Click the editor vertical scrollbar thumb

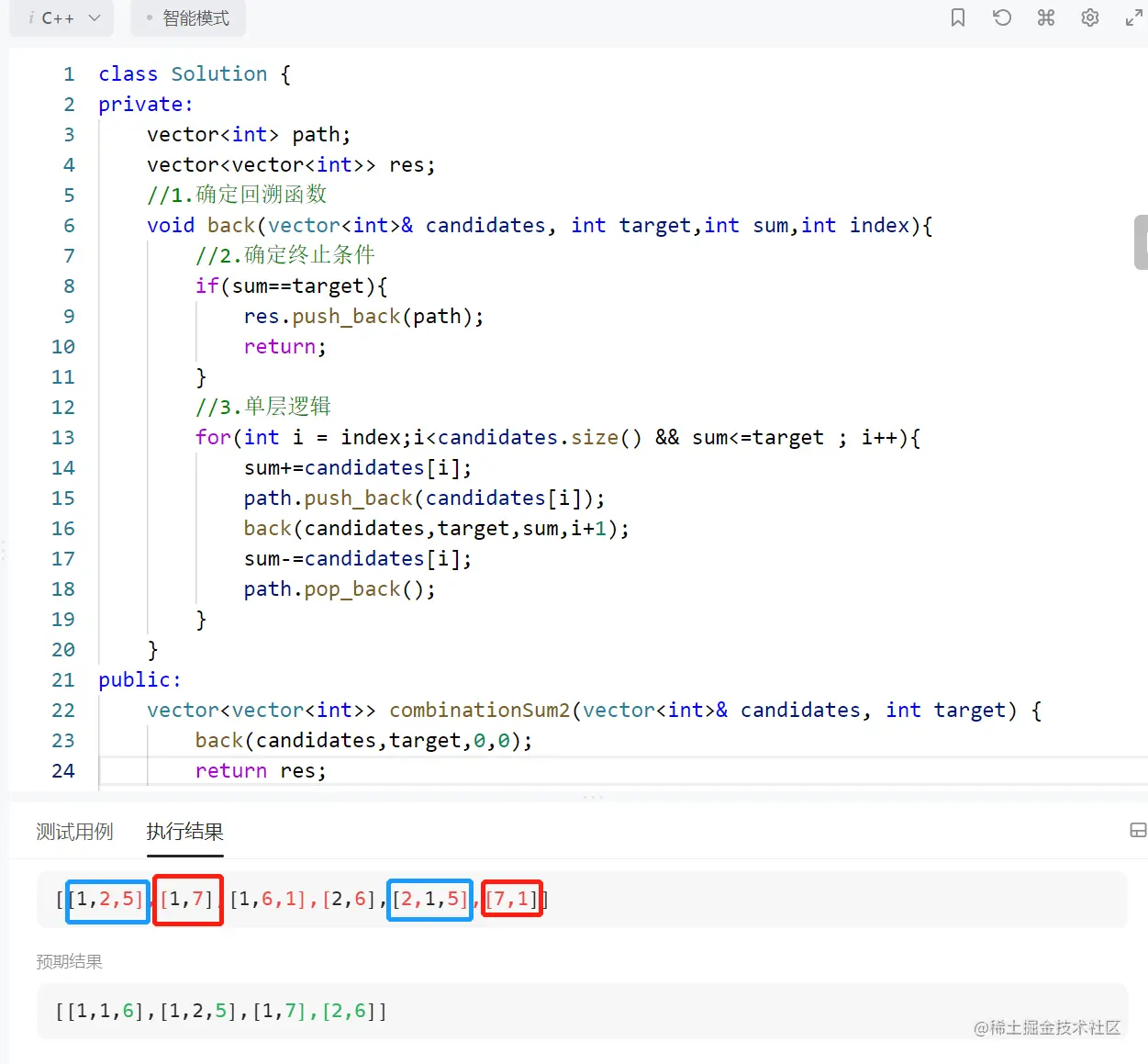tap(1142, 242)
